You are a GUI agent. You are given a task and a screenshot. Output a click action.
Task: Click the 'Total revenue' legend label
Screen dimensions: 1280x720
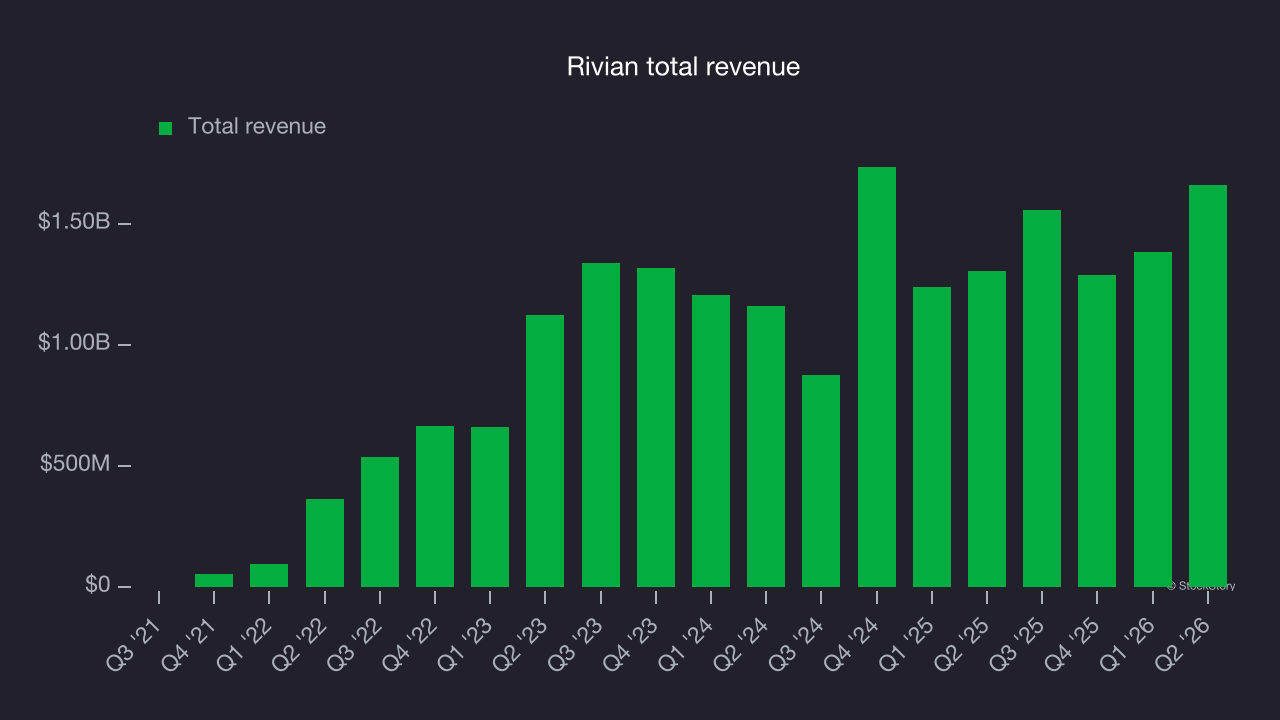point(257,126)
